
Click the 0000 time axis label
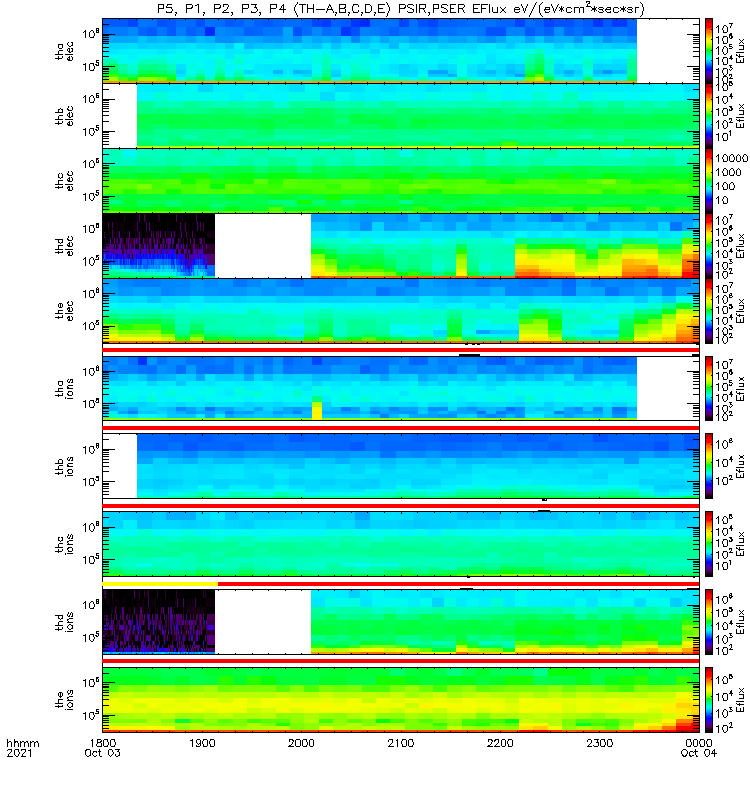tap(699, 743)
